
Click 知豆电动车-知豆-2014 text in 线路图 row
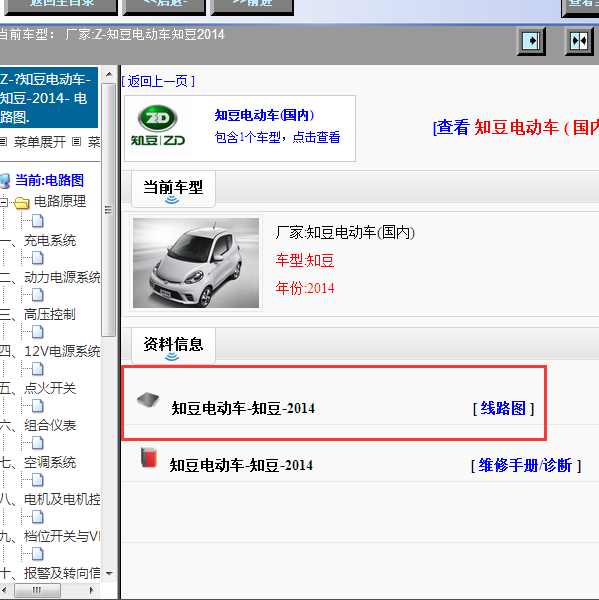pos(243,408)
